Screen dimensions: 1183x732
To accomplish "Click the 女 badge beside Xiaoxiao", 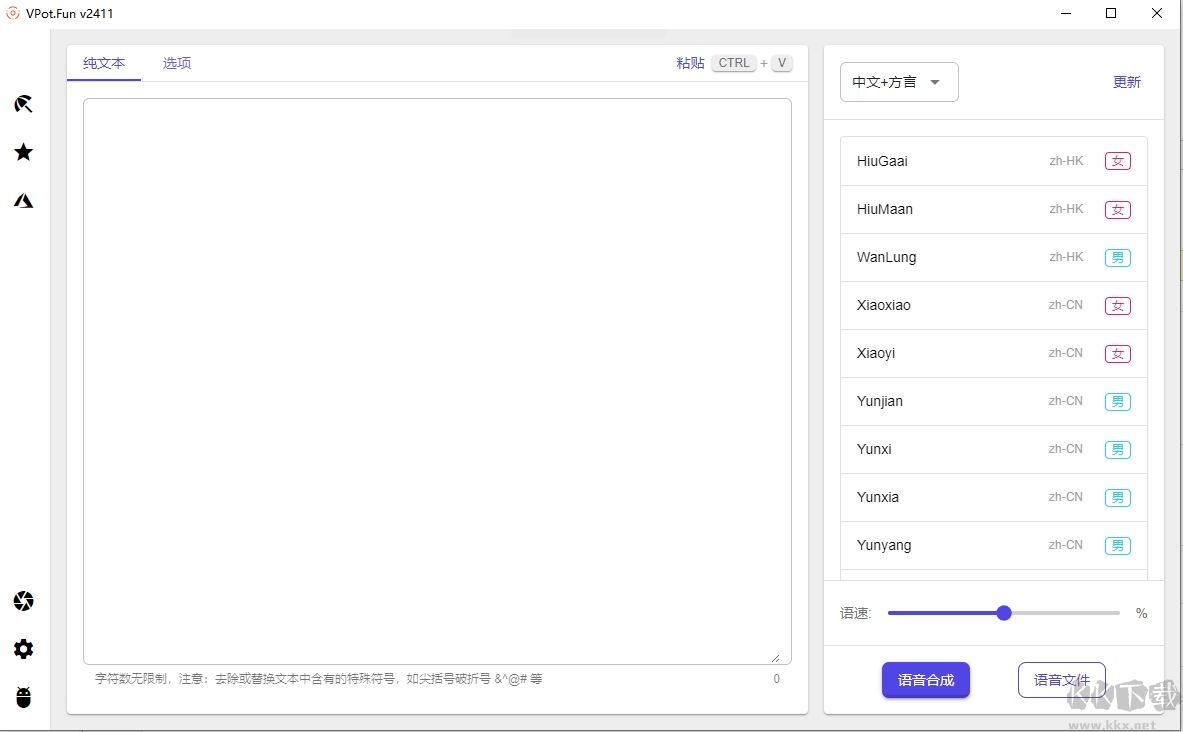I will (1117, 305).
